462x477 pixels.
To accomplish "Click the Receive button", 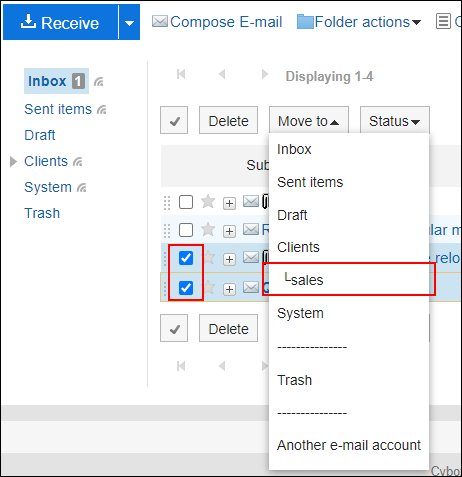I will [60, 22].
